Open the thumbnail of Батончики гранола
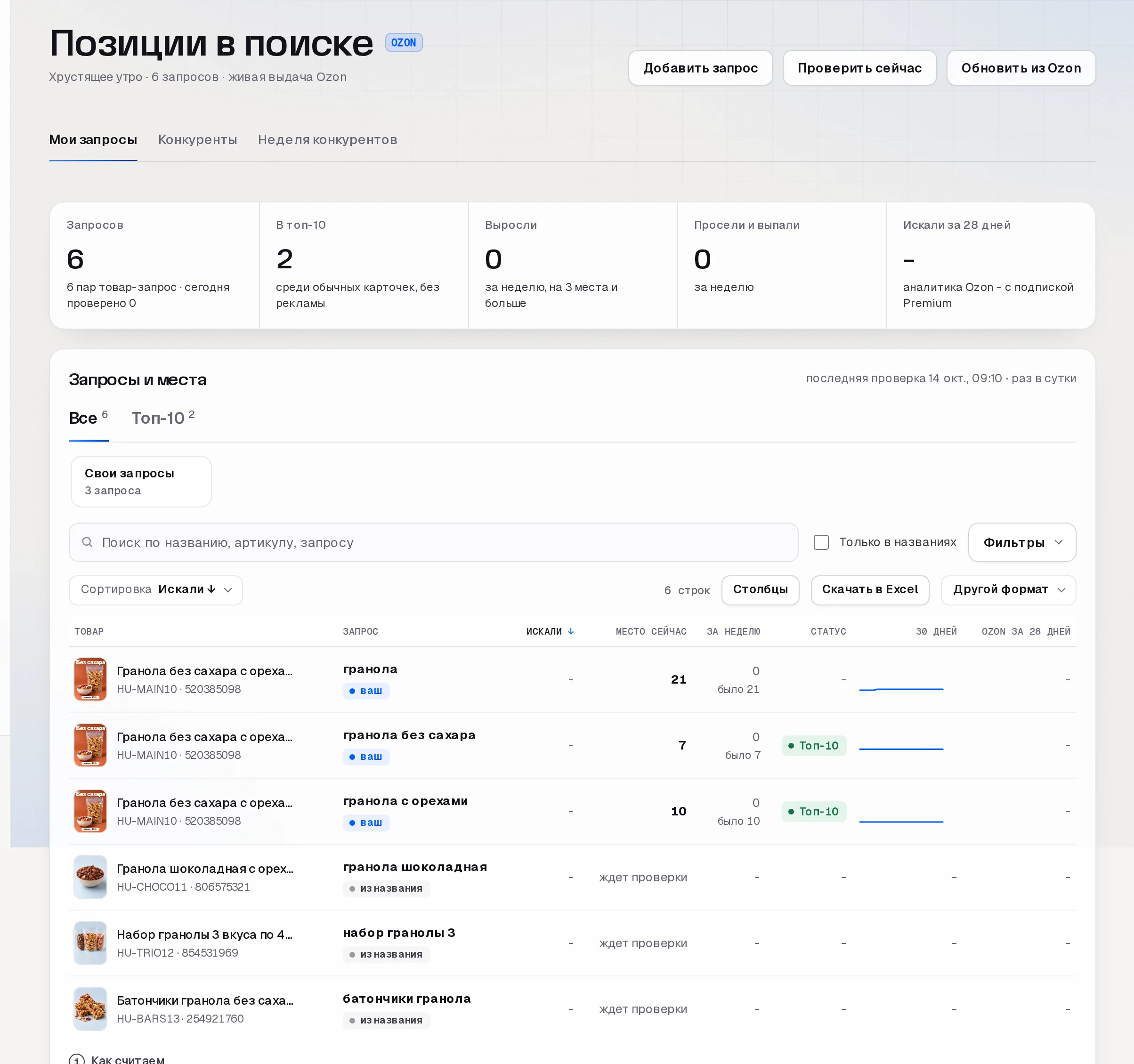The height and width of the screenshot is (1064, 1134). pyautogui.click(x=90, y=1009)
